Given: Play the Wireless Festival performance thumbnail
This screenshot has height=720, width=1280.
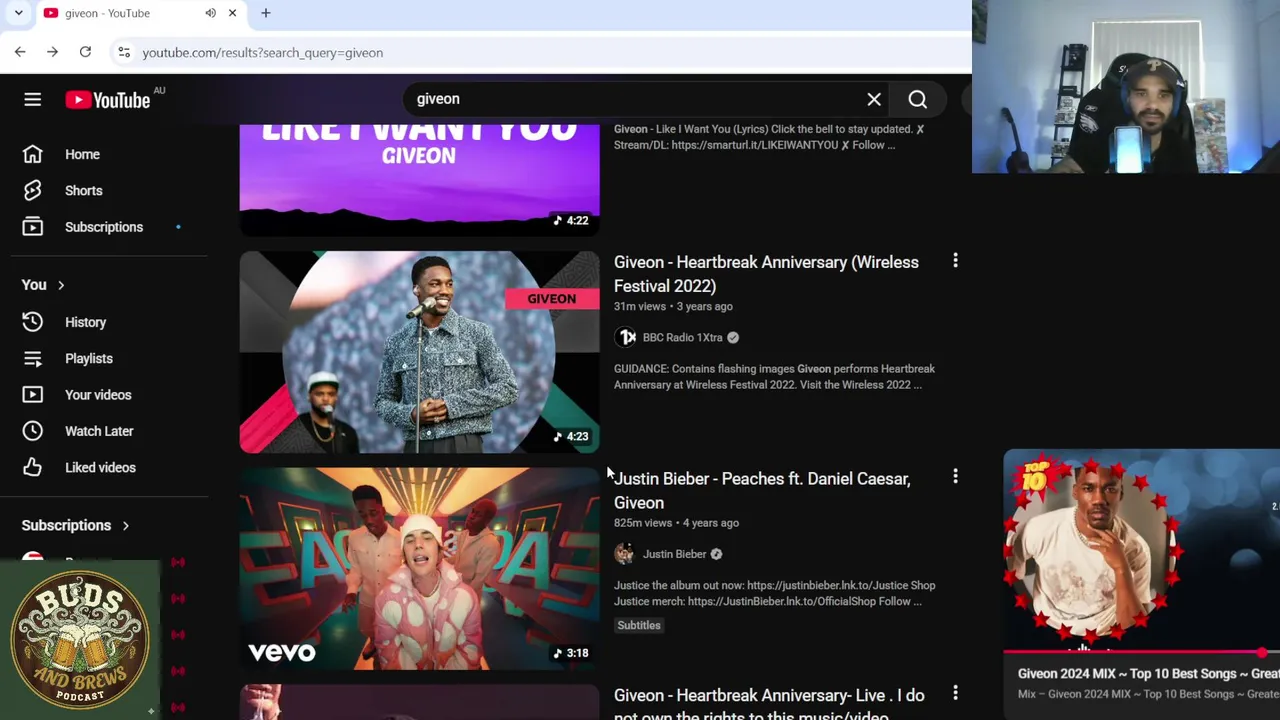Looking at the screenshot, I should tap(419, 352).
